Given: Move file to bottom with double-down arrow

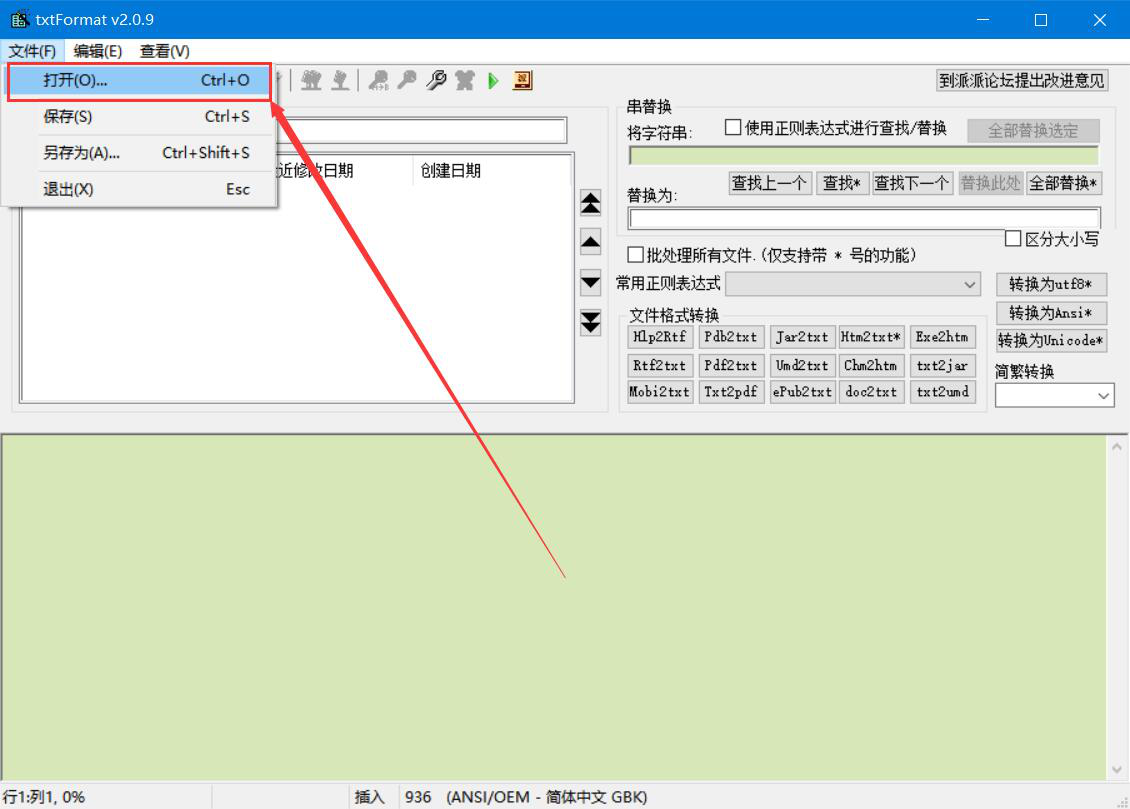Looking at the screenshot, I should tap(590, 322).
